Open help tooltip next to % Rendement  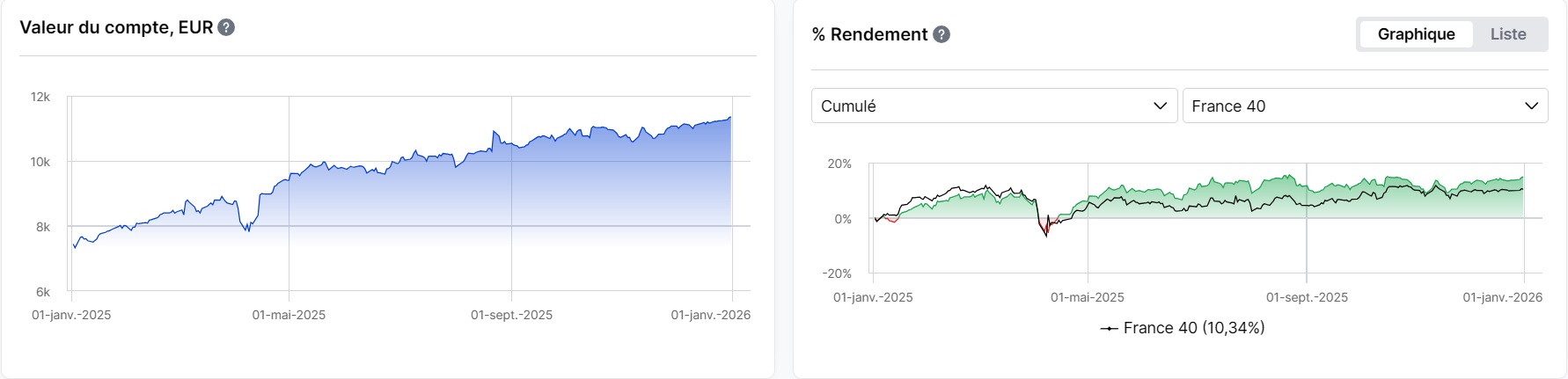tap(942, 34)
